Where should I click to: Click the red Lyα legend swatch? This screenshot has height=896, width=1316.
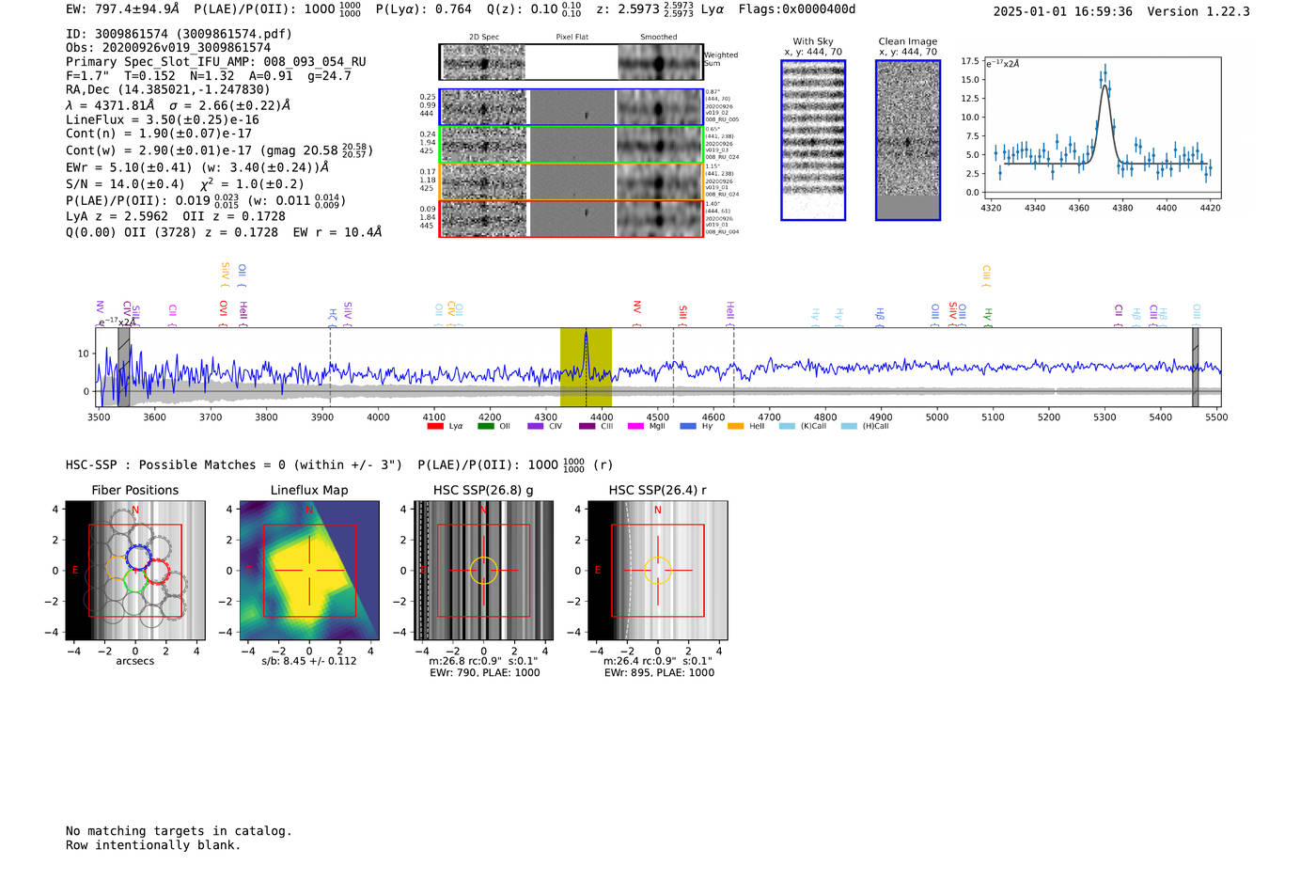[434, 426]
